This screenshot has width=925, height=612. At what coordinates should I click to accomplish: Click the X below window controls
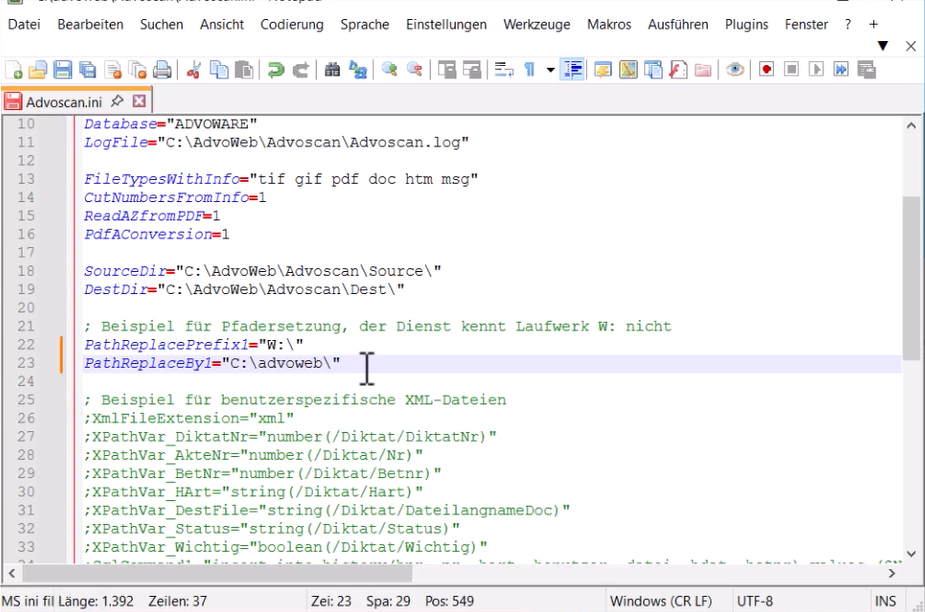coord(911,46)
